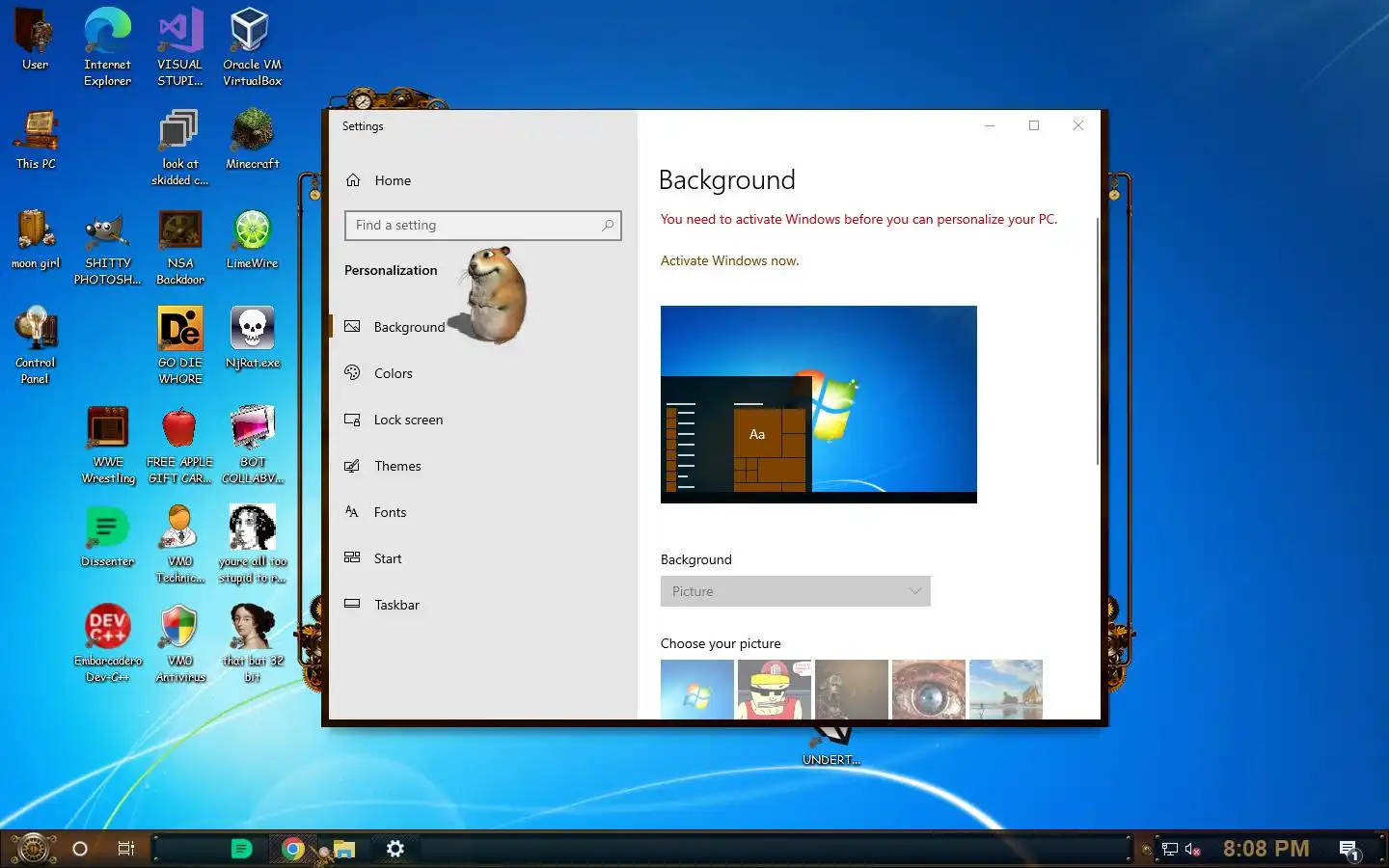Click the muted volume tray icon
Image resolution: width=1389 pixels, height=868 pixels.
[x=1193, y=850]
